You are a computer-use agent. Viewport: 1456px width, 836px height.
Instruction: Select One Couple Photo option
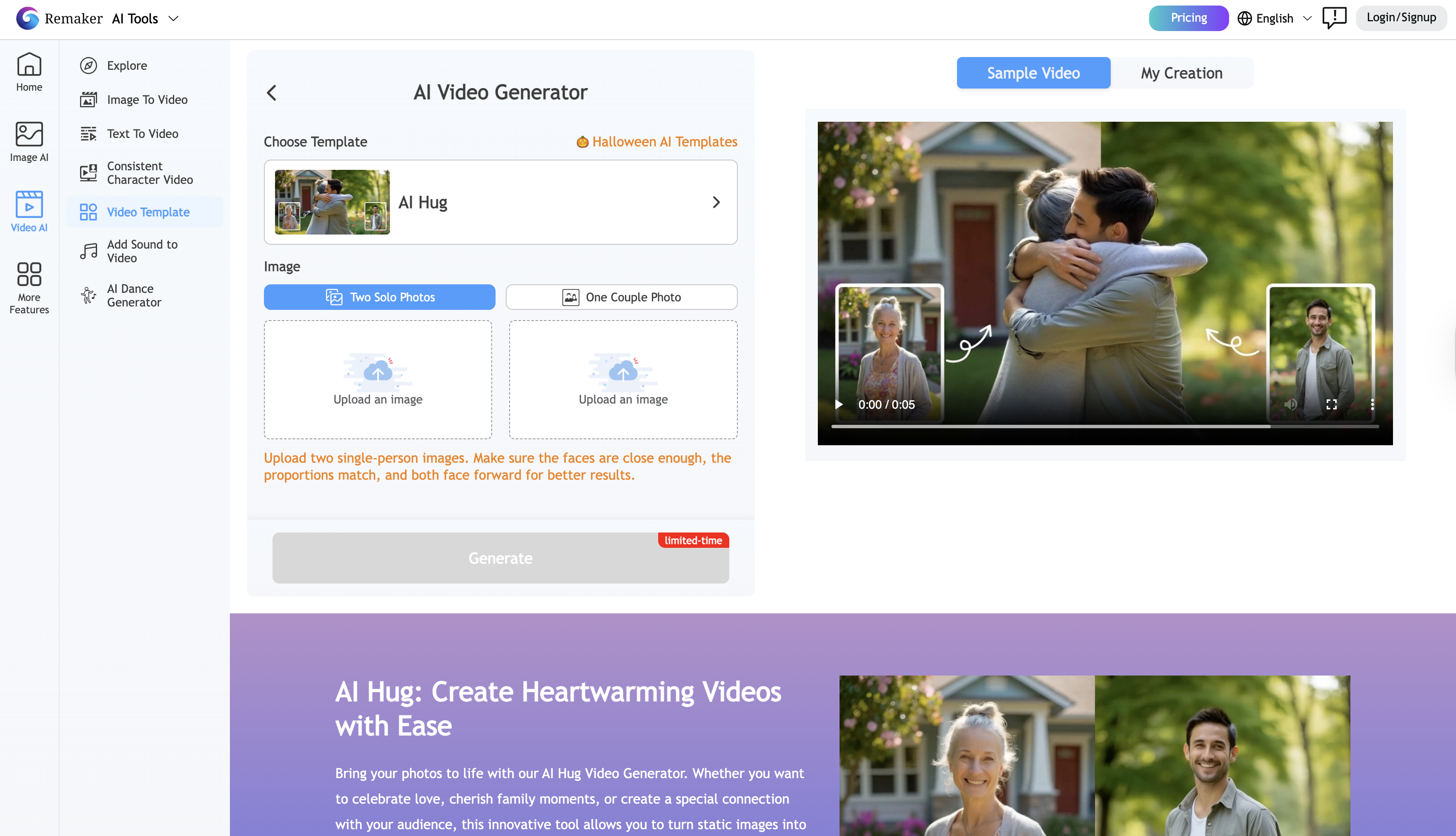(621, 297)
